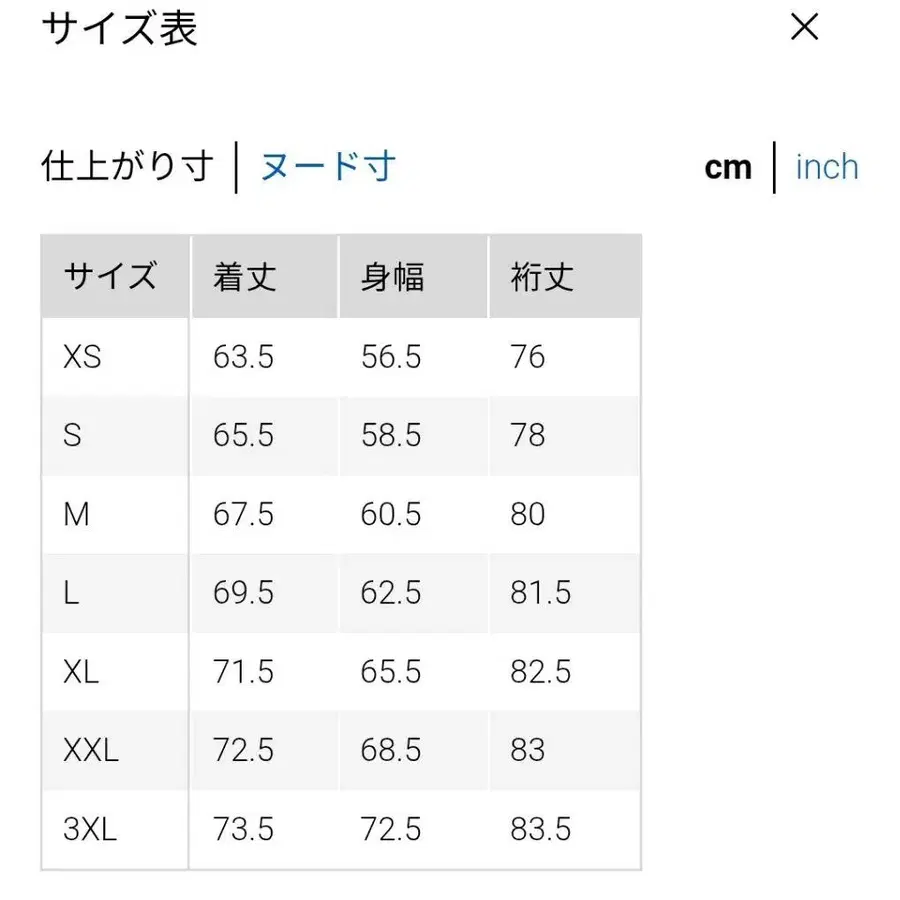The width and height of the screenshot is (900, 900).
Task: Click the 裄丈 column header
Action: 538,276
